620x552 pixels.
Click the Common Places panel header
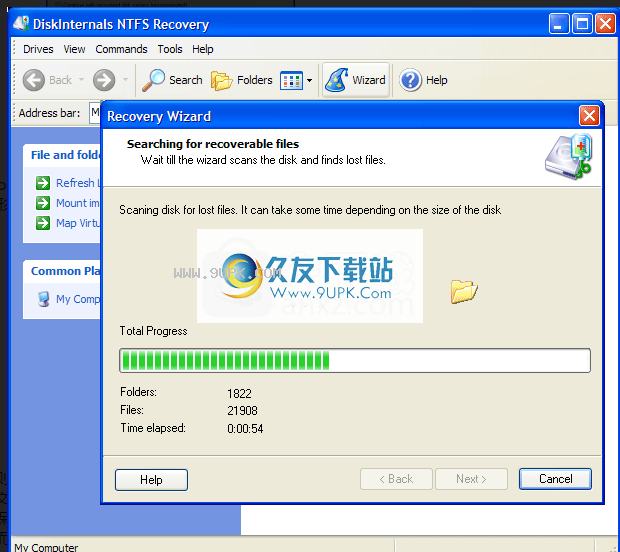62,271
